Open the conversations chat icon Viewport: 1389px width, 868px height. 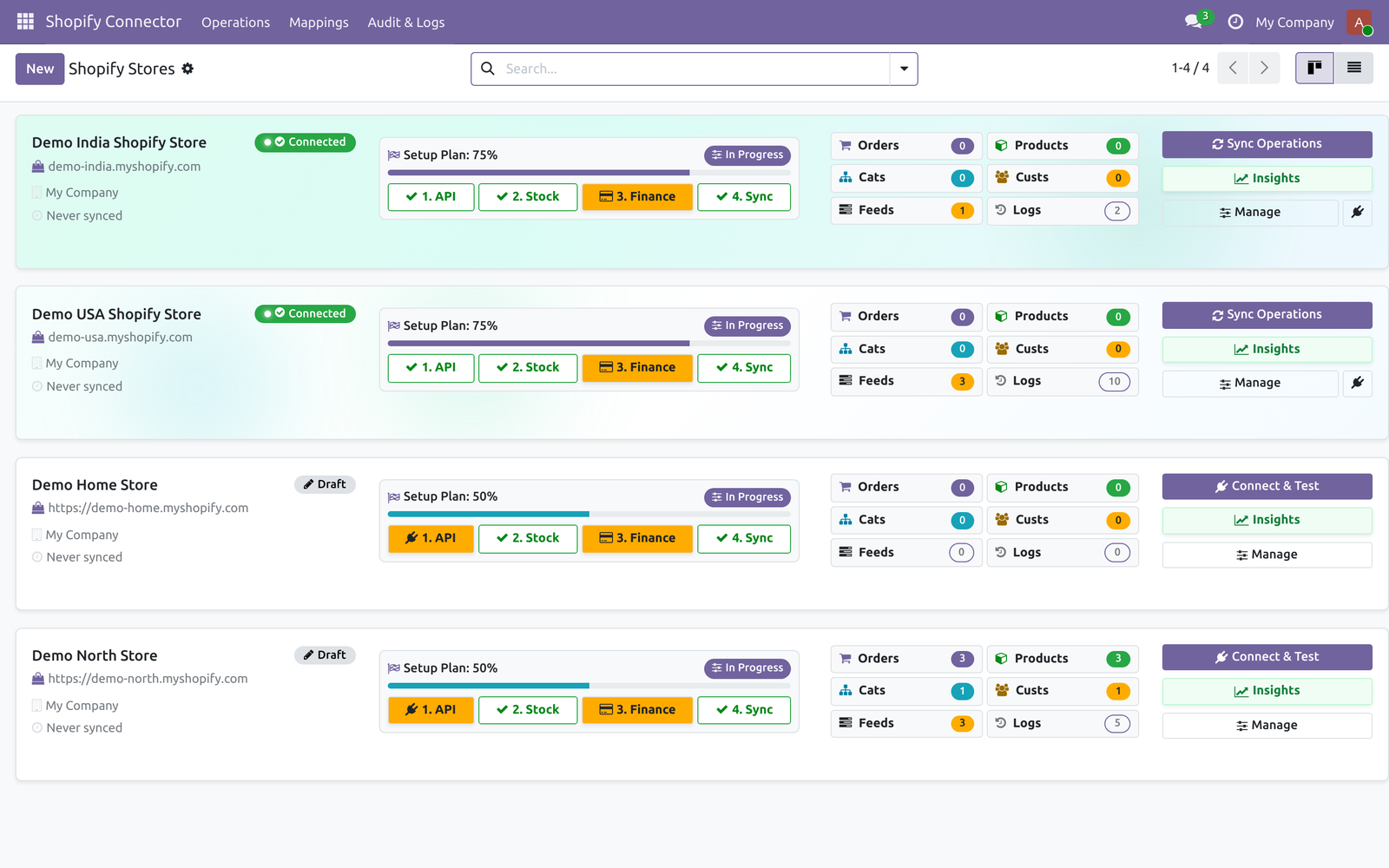pyautogui.click(x=1195, y=22)
